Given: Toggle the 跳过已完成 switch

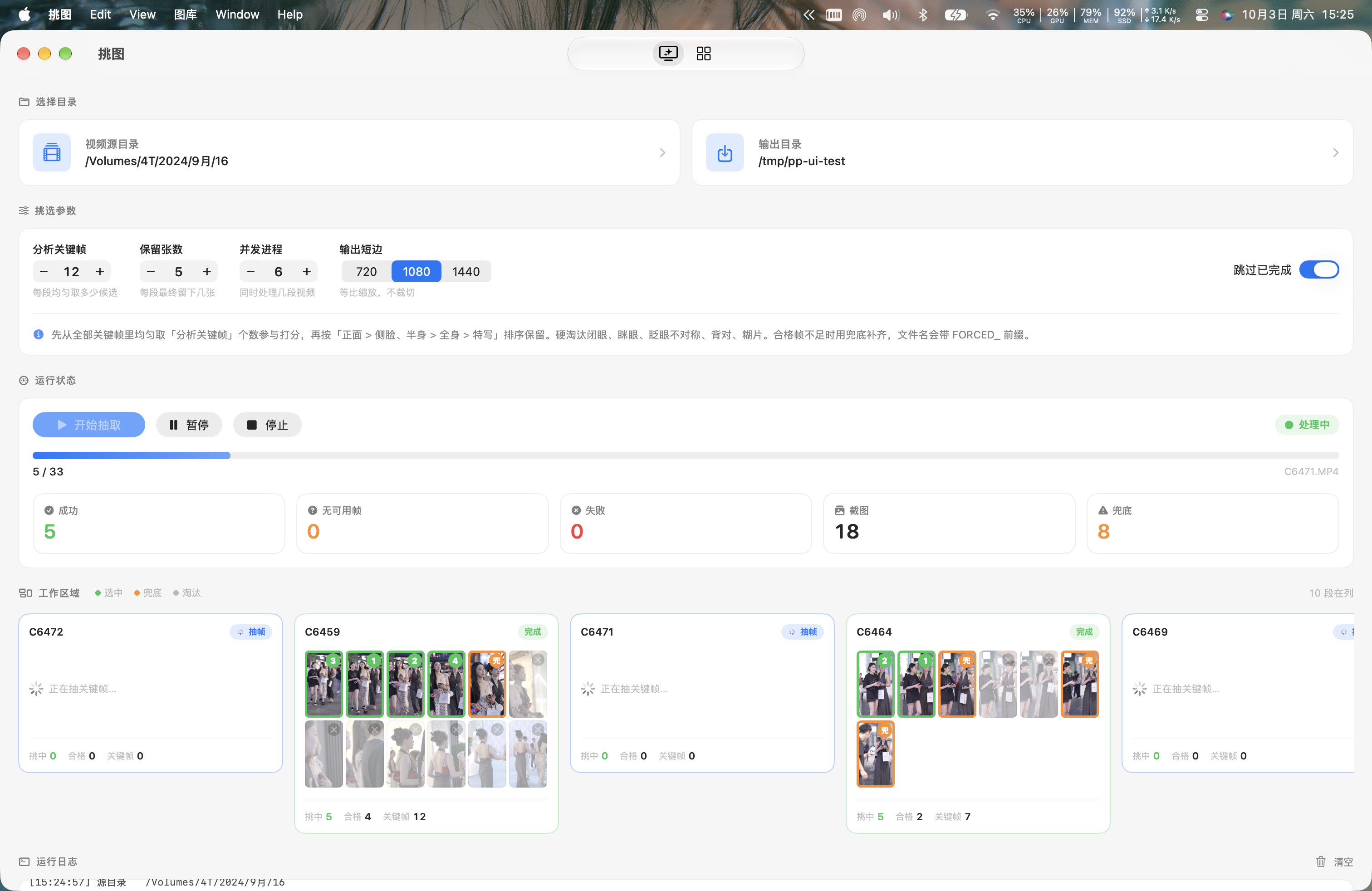Looking at the screenshot, I should (1319, 270).
